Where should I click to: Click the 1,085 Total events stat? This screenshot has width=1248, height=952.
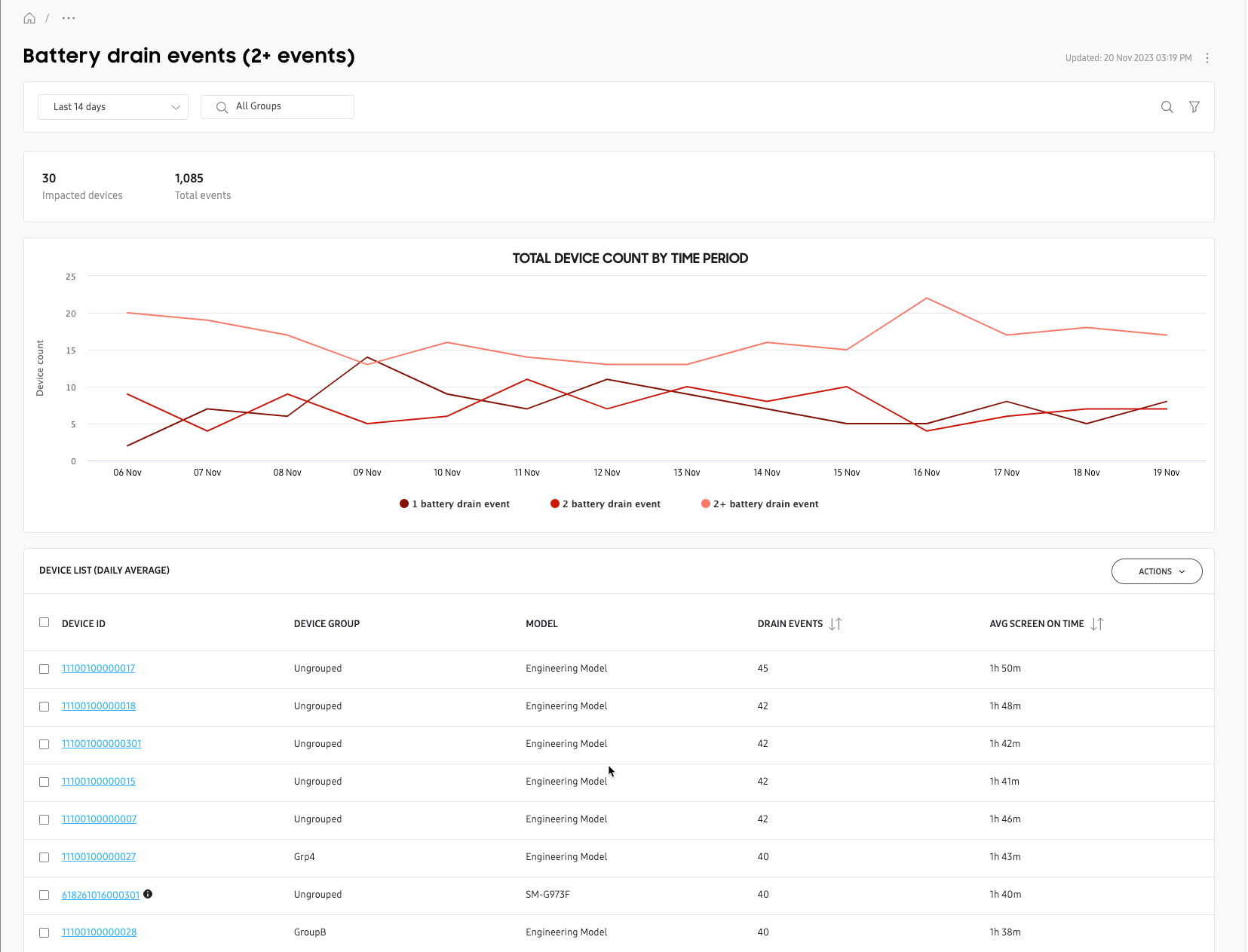tap(203, 186)
